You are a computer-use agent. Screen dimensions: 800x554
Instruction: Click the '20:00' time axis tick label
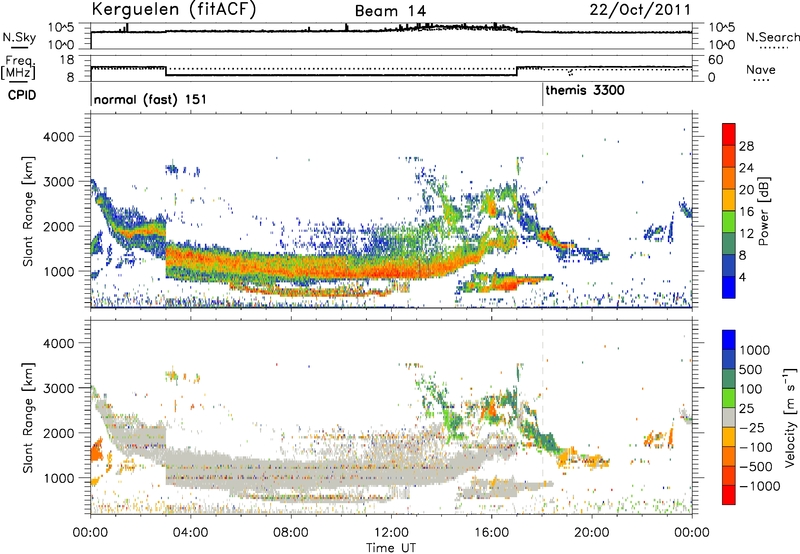592,533
